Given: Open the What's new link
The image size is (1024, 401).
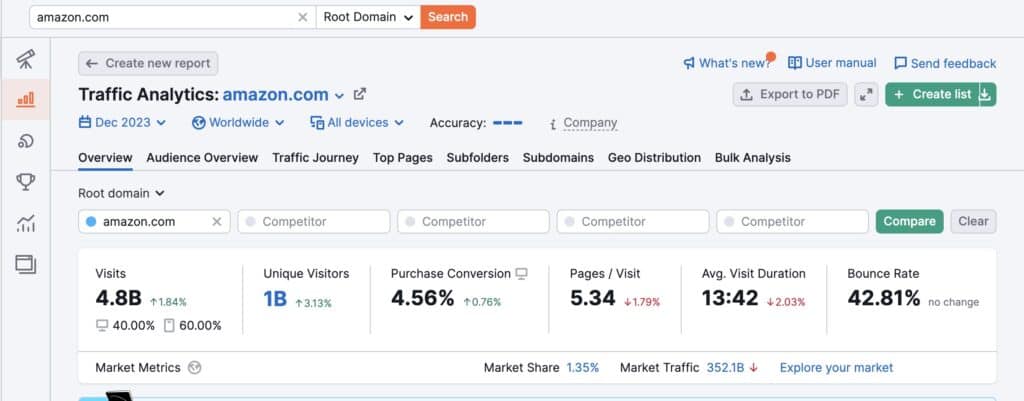Looking at the screenshot, I should pyautogui.click(x=728, y=63).
